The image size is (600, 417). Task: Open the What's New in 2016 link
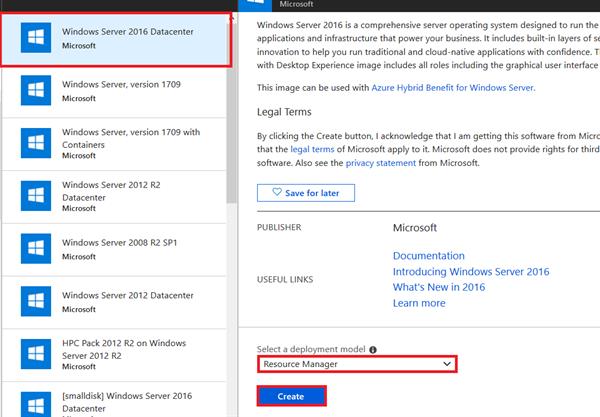coord(438,288)
